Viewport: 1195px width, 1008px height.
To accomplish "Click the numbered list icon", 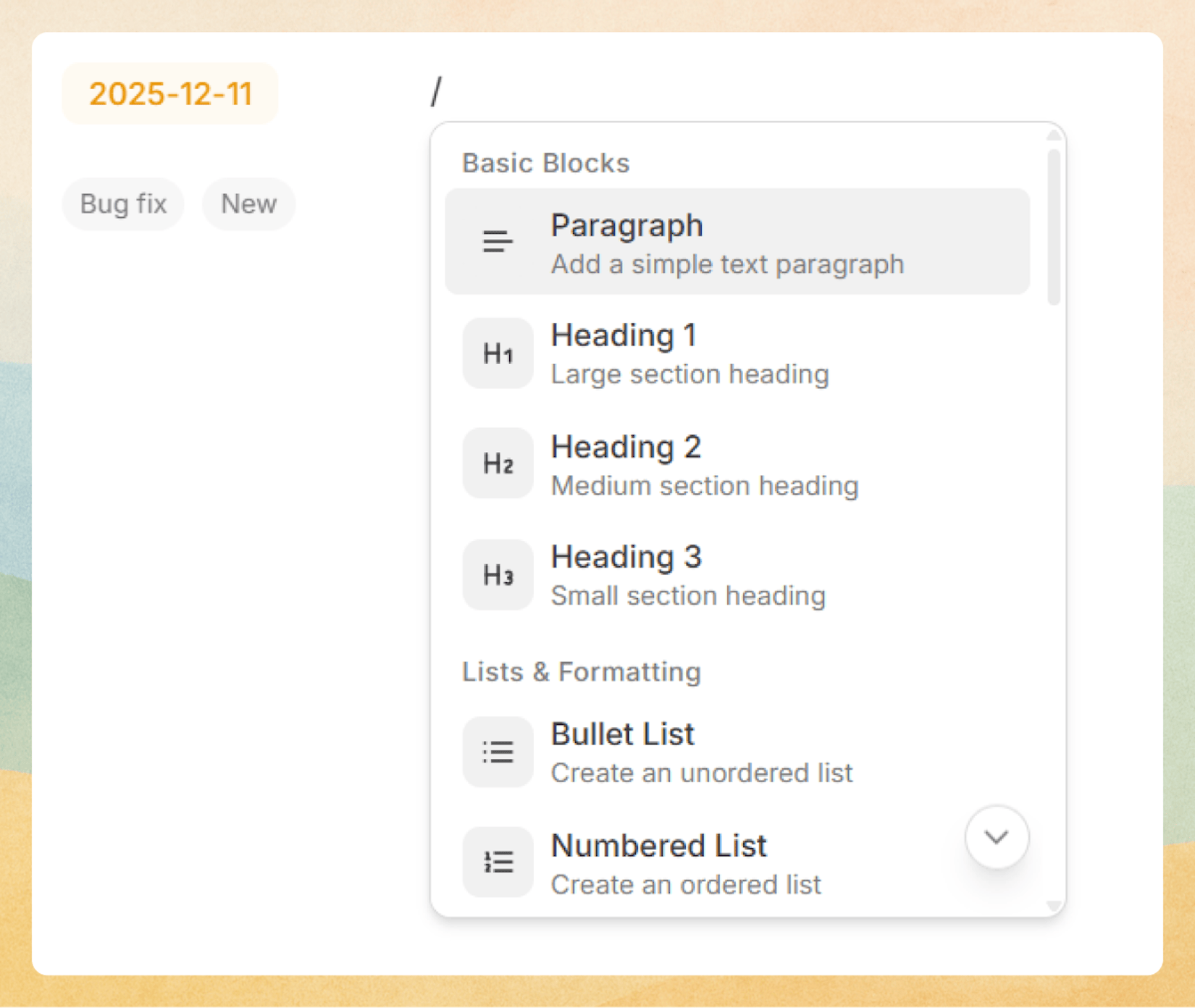I will click(498, 862).
